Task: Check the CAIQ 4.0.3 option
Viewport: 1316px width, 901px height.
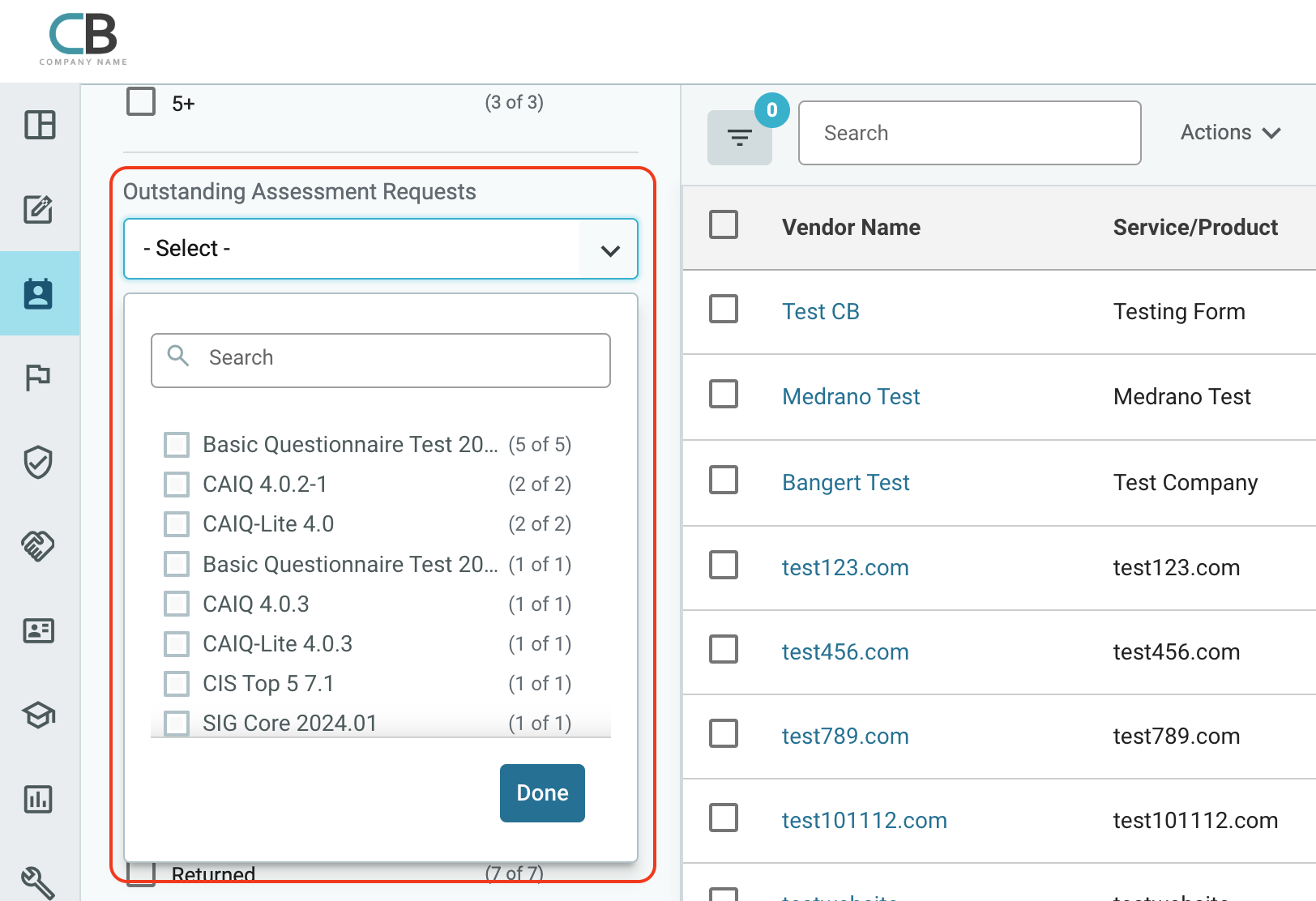Action: coord(177,604)
